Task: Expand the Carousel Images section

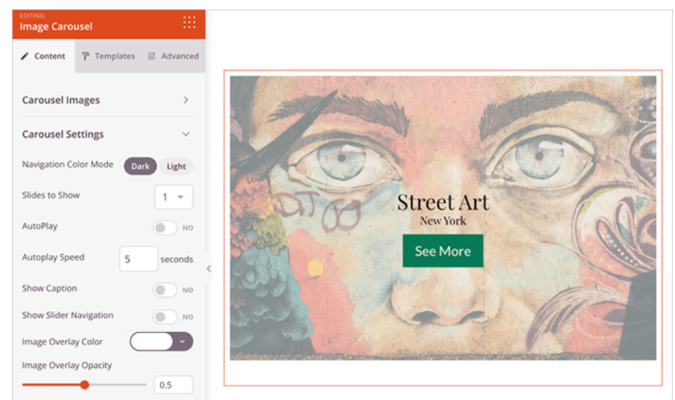Action: click(186, 100)
